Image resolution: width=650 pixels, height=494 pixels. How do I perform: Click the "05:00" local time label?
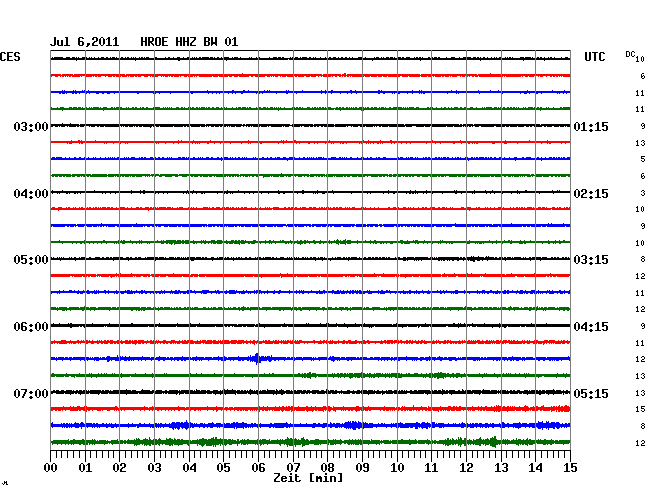click(31, 260)
